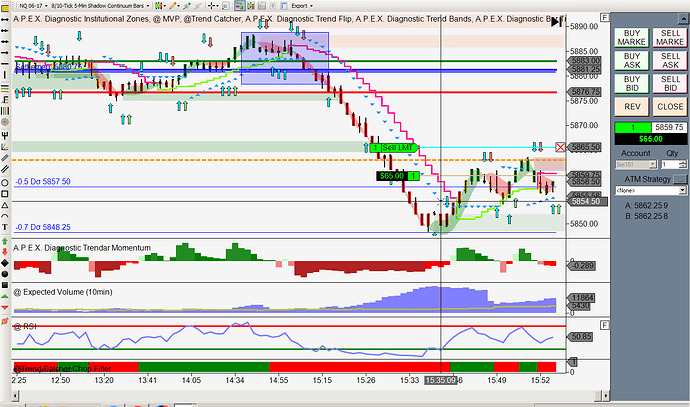The image size is (690, 407).
Task: Select the trend channel tool
Action: 5,169
